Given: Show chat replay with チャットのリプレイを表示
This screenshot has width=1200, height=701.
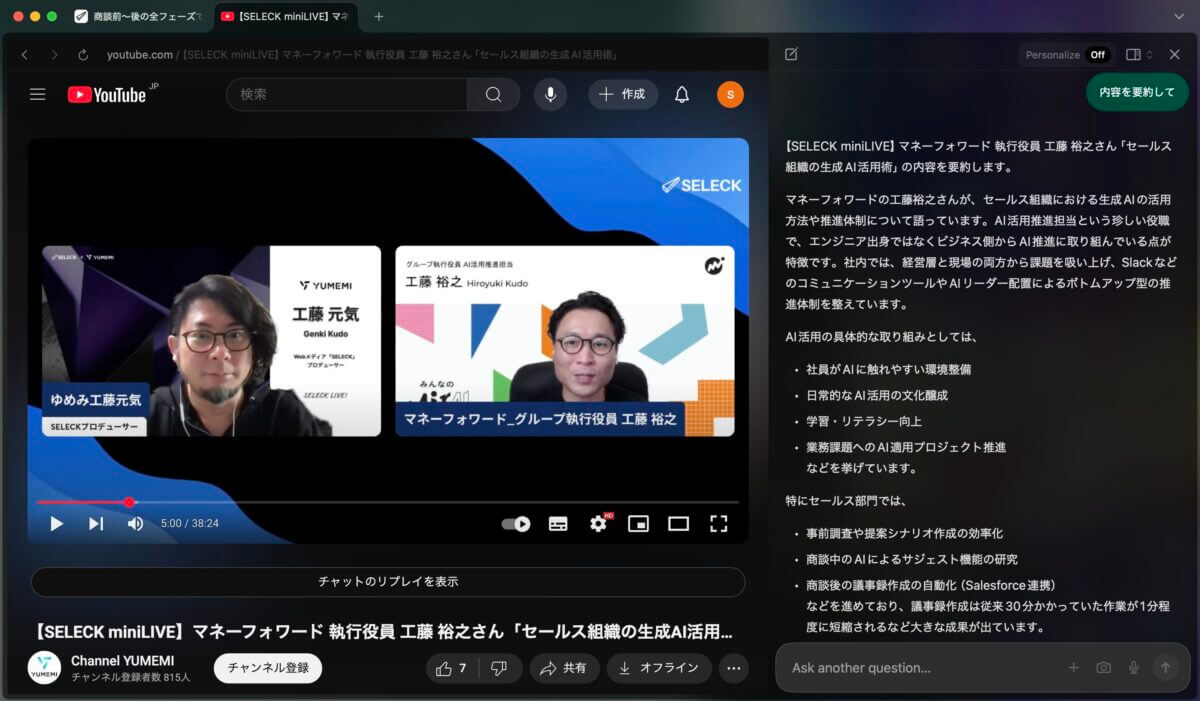Looking at the screenshot, I should tap(388, 581).
